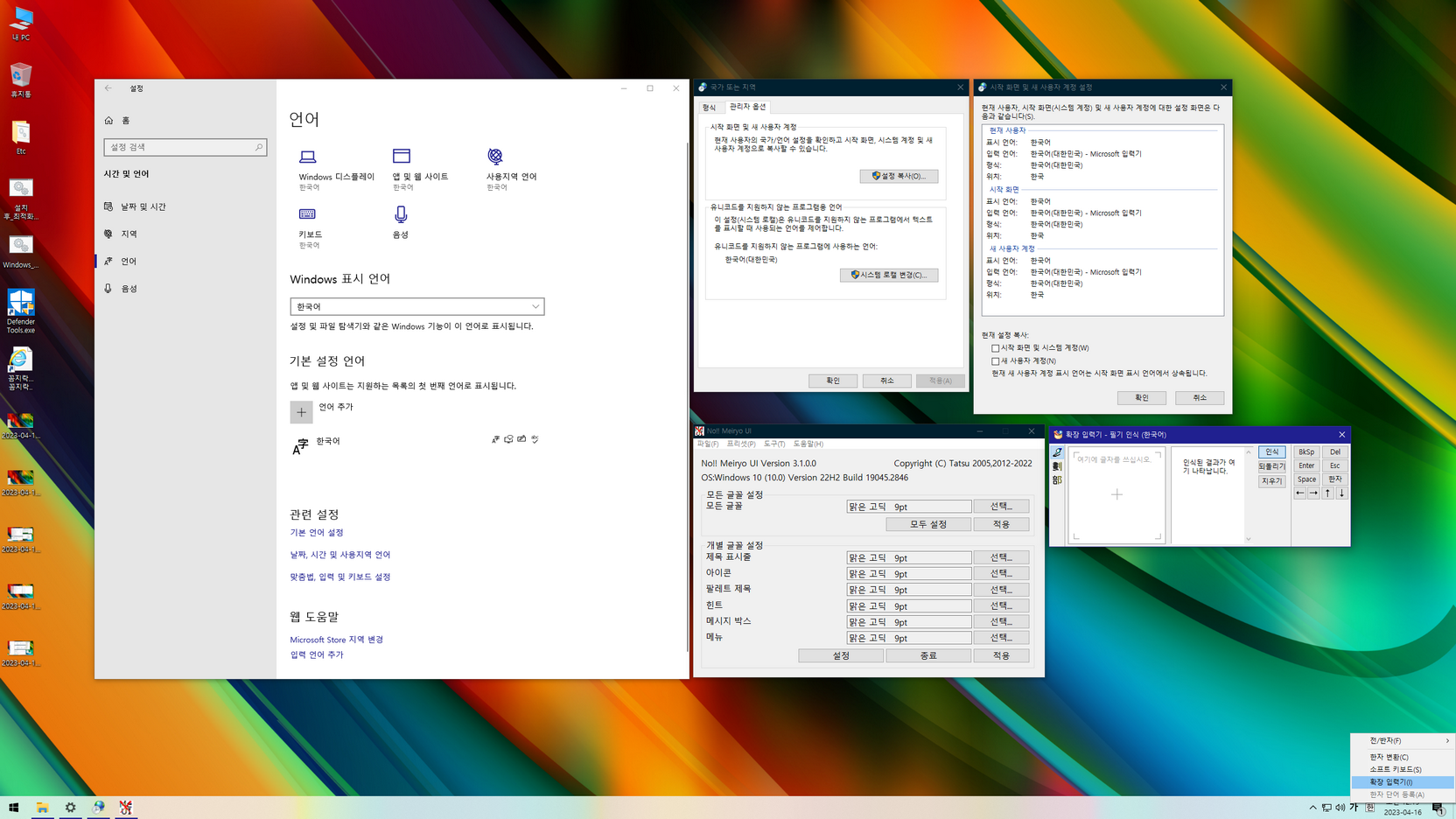Click the handwriting input area
1456x819 pixels.
point(1116,495)
